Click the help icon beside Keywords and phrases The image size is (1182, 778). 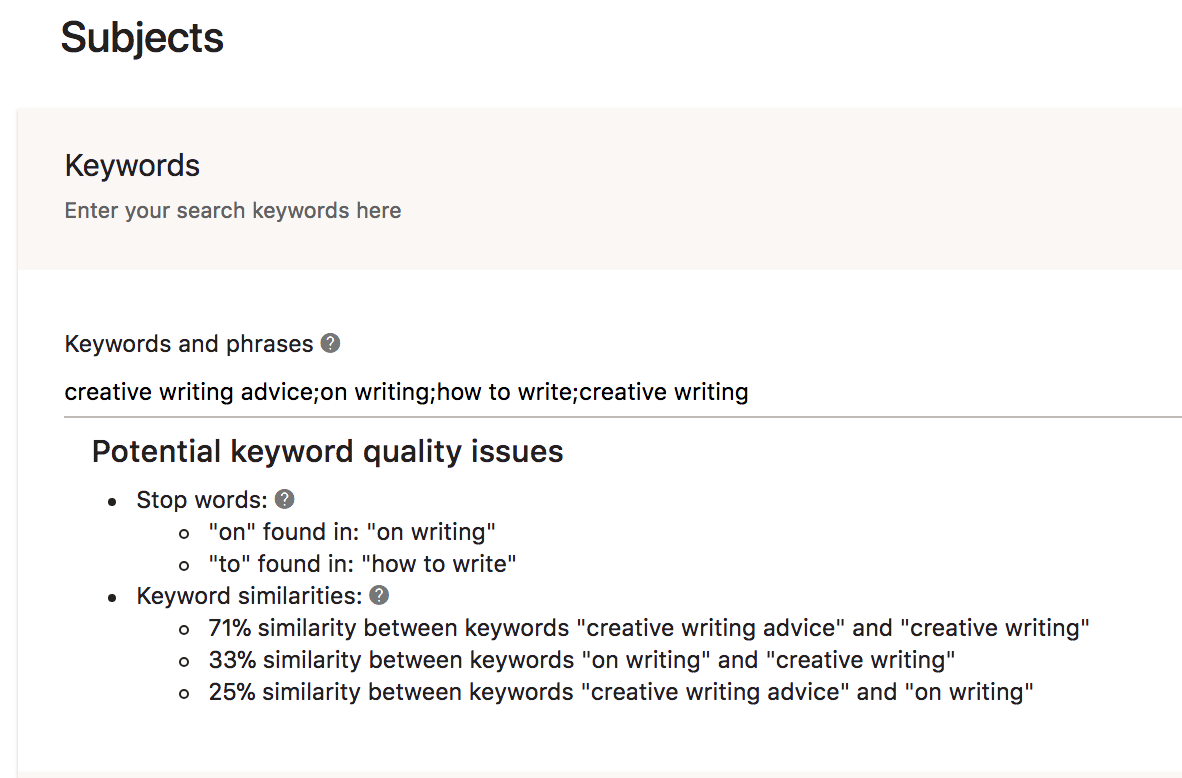[330, 344]
